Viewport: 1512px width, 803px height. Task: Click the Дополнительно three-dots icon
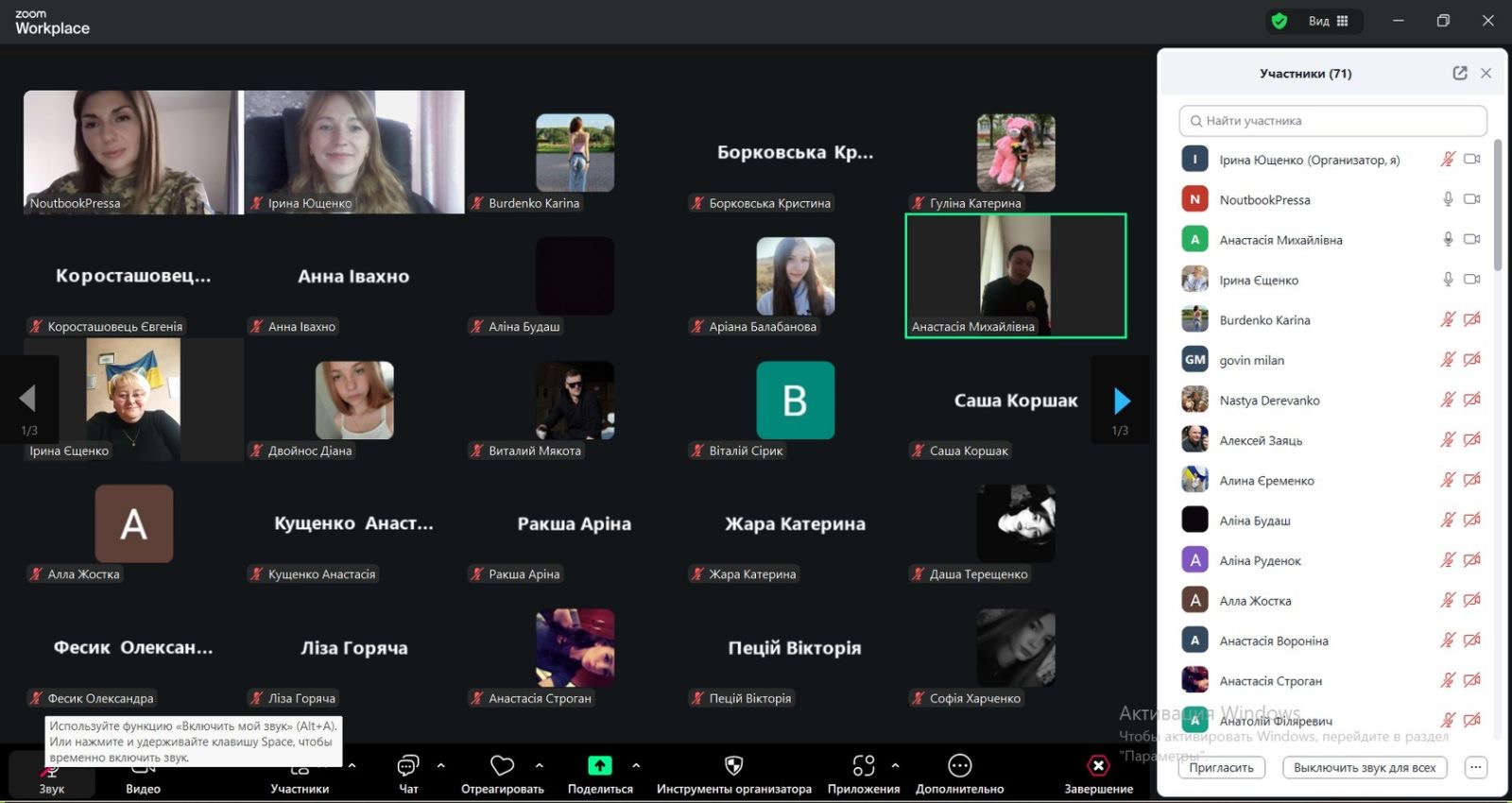click(959, 766)
